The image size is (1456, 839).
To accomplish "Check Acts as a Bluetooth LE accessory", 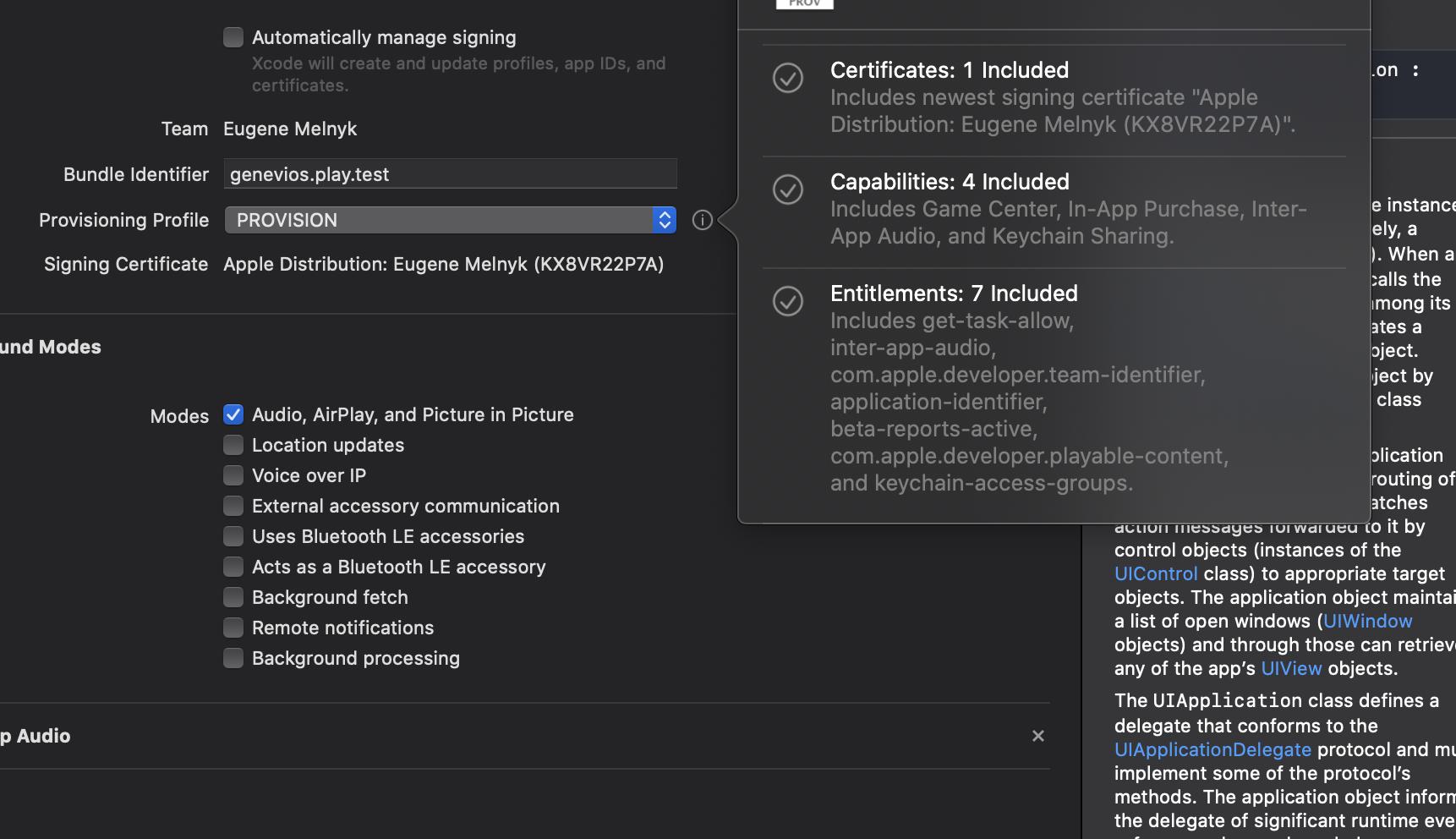I will (x=233, y=567).
